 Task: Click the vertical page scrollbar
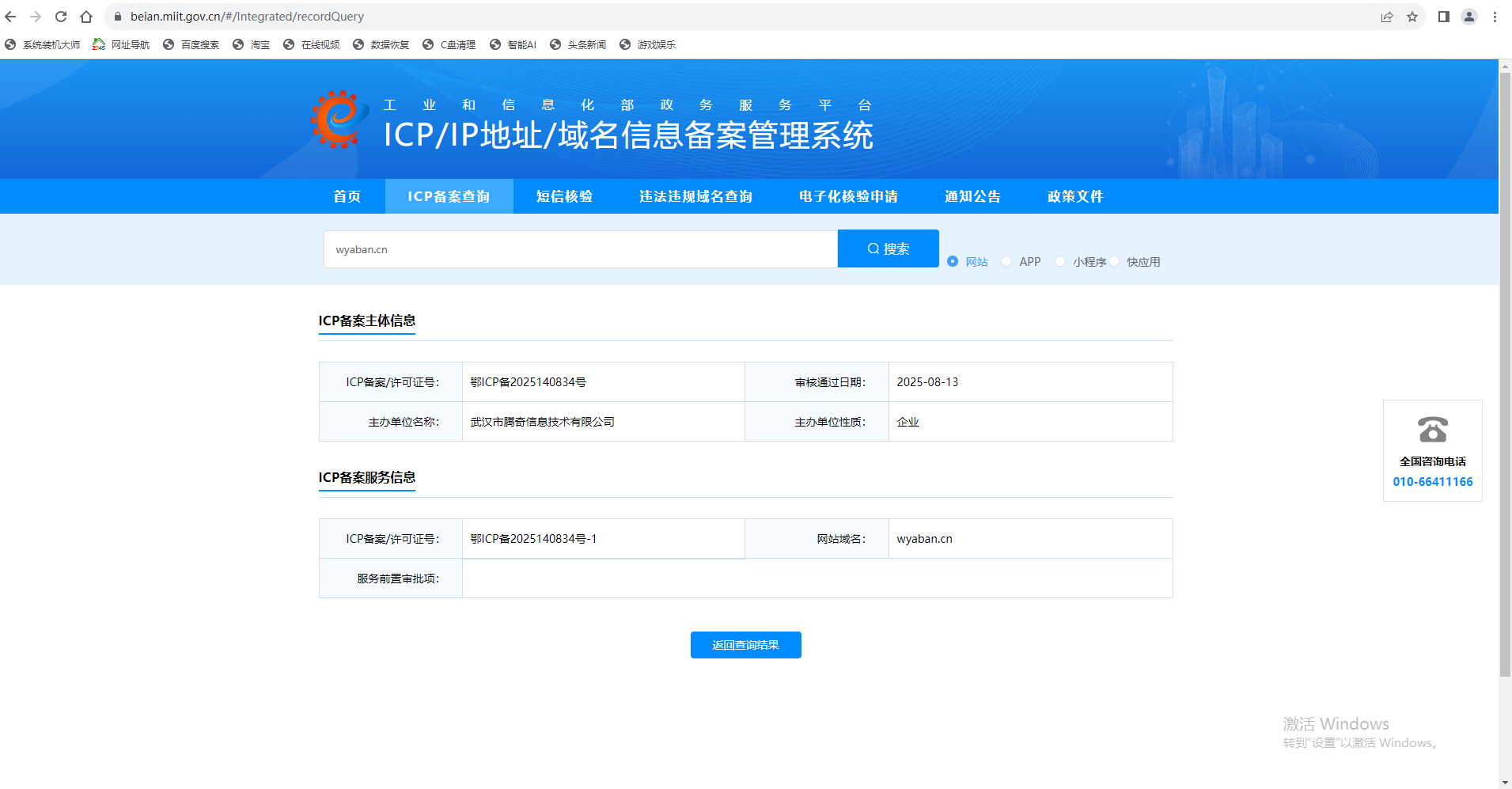pyautogui.click(x=1505, y=374)
